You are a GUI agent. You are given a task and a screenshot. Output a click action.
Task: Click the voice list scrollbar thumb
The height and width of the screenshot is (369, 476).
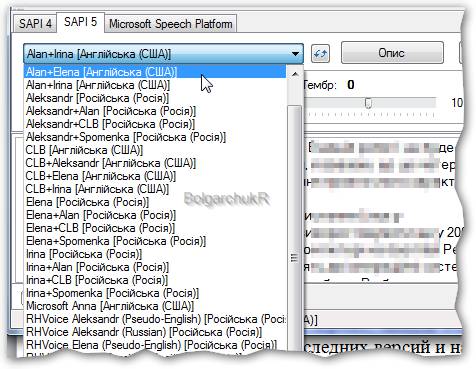click(294, 229)
